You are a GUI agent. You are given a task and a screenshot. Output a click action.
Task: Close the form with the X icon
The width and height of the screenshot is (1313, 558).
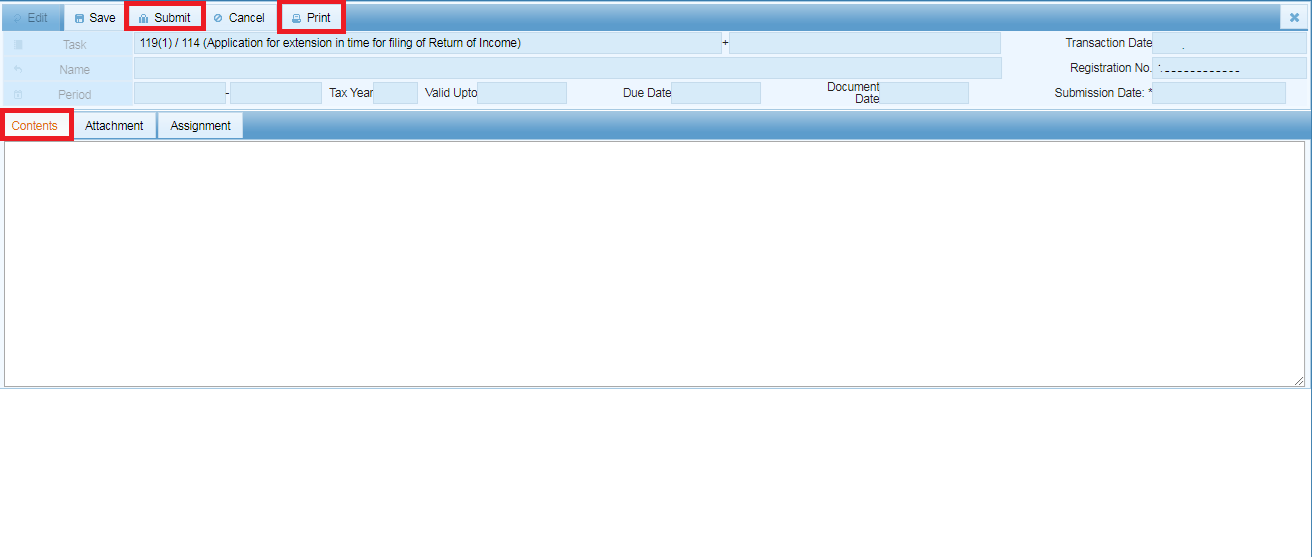1294,18
